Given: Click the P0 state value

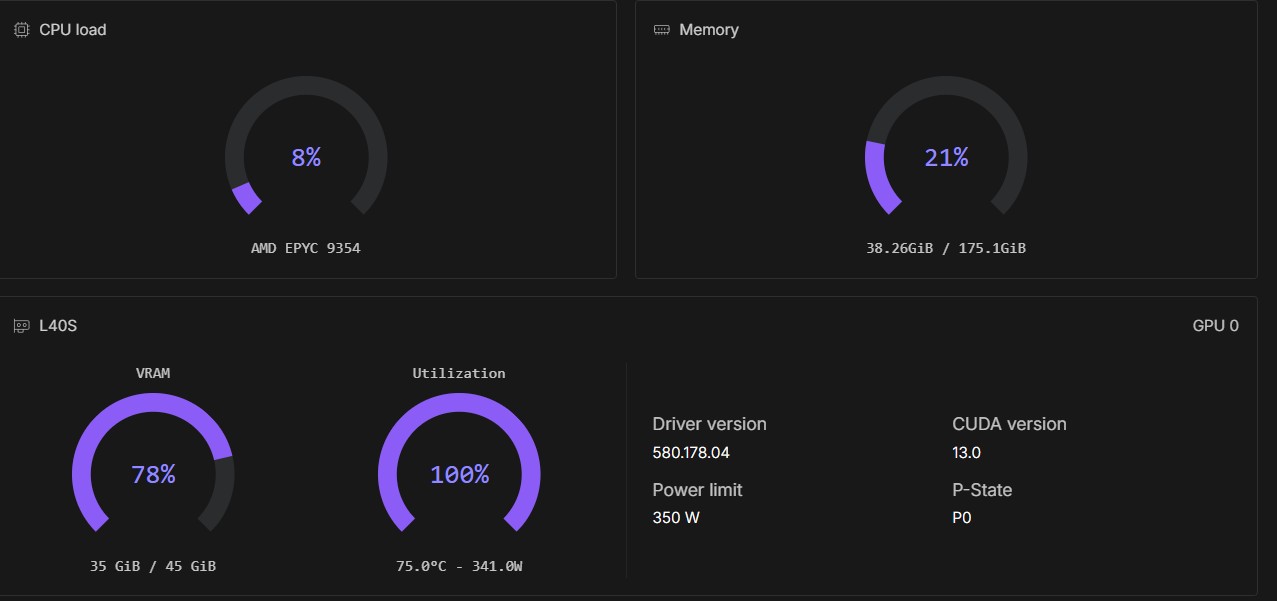Looking at the screenshot, I should click(x=962, y=518).
